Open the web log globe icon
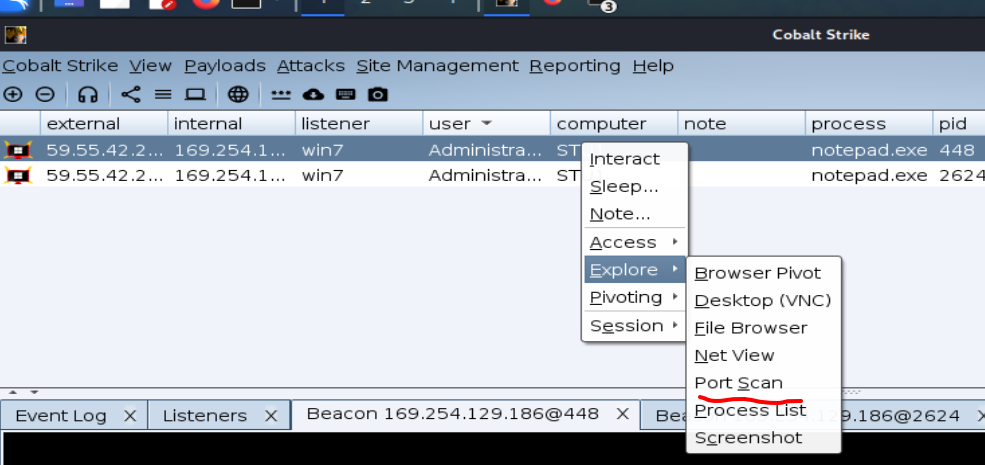 point(238,95)
